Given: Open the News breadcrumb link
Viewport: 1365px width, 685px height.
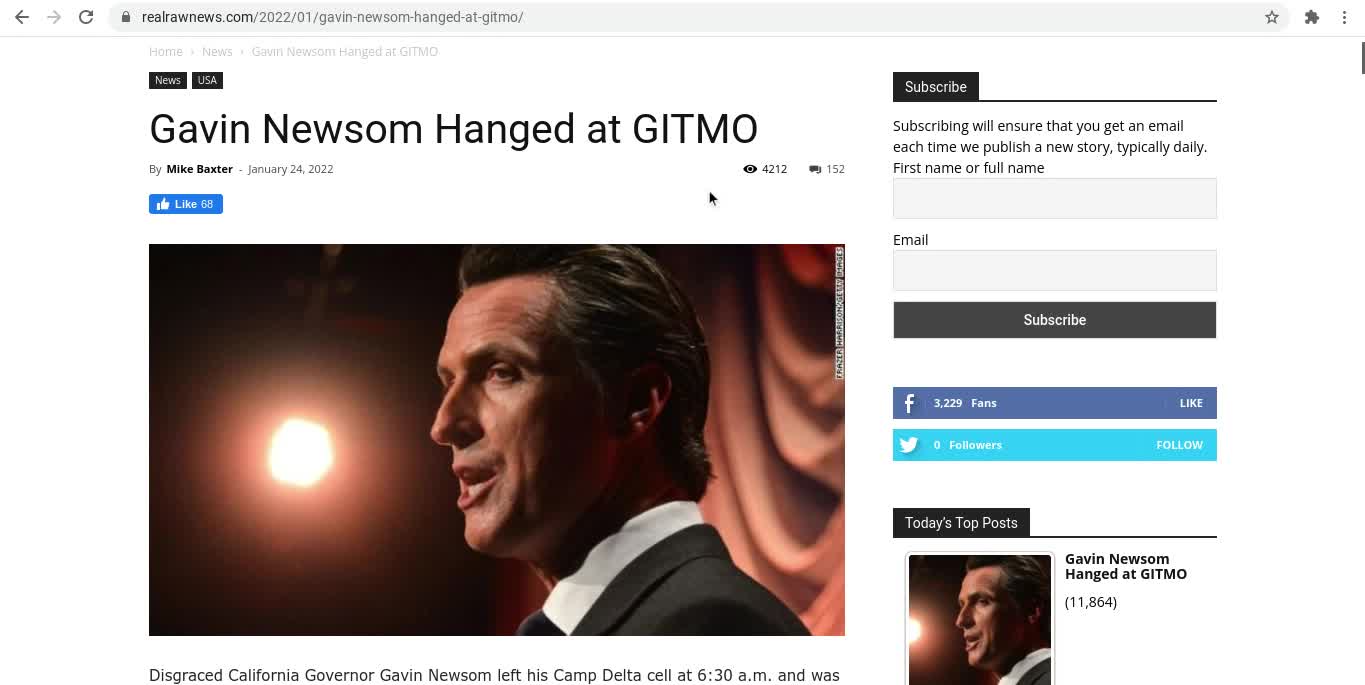Looking at the screenshot, I should 217,51.
